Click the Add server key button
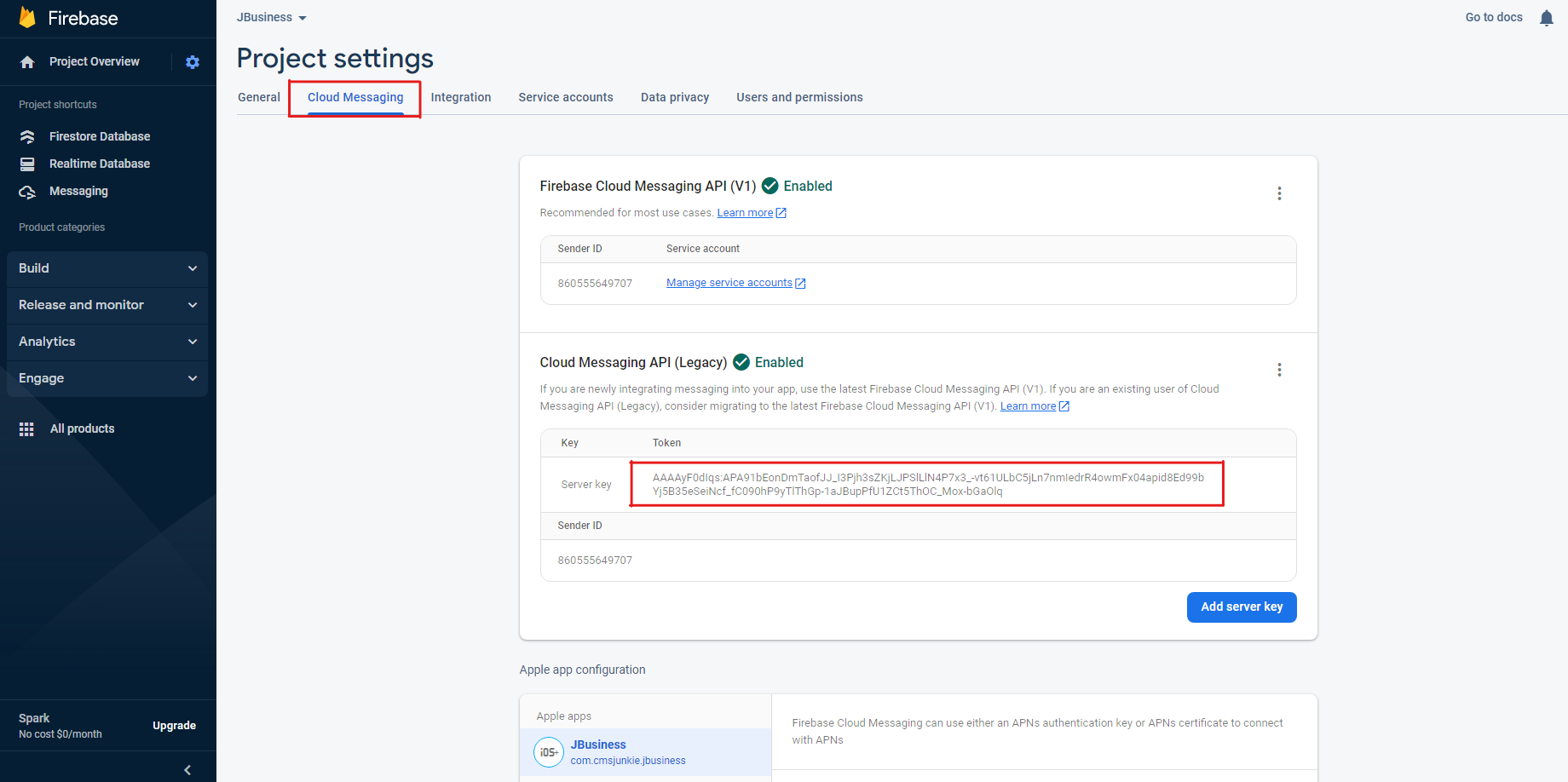Image resolution: width=1568 pixels, height=782 pixels. click(1241, 607)
